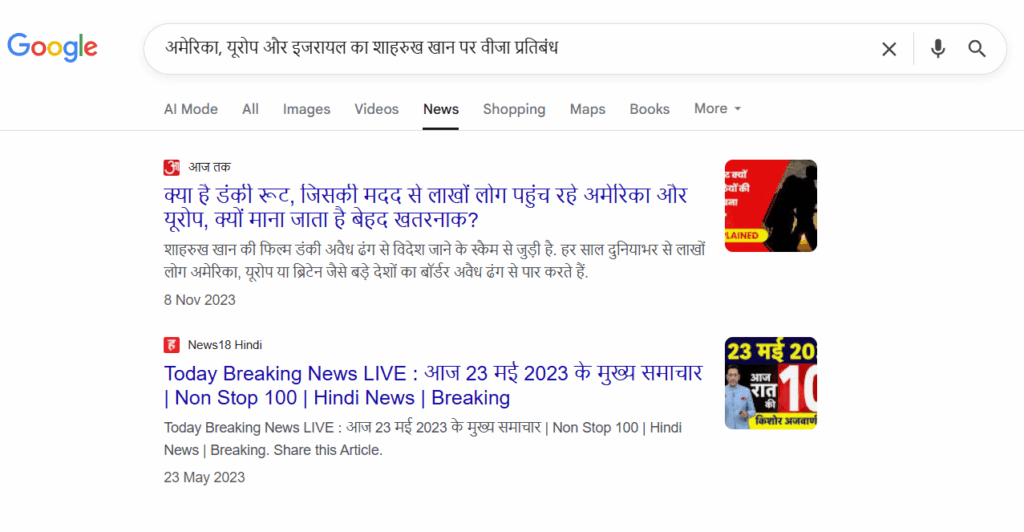The height and width of the screenshot is (532, 1024).
Task: Select the News tab
Action: (x=441, y=109)
